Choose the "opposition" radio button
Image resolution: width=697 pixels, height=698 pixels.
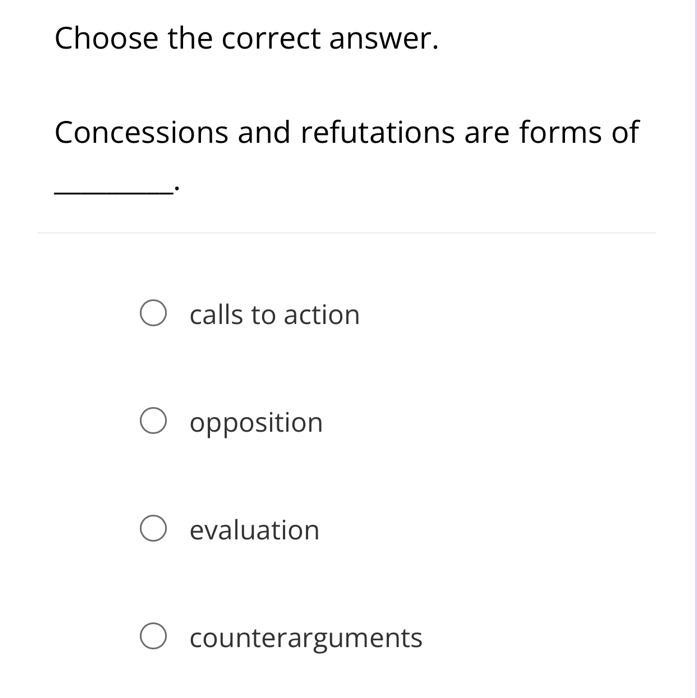pyautogui.click(x=153, y=422)
